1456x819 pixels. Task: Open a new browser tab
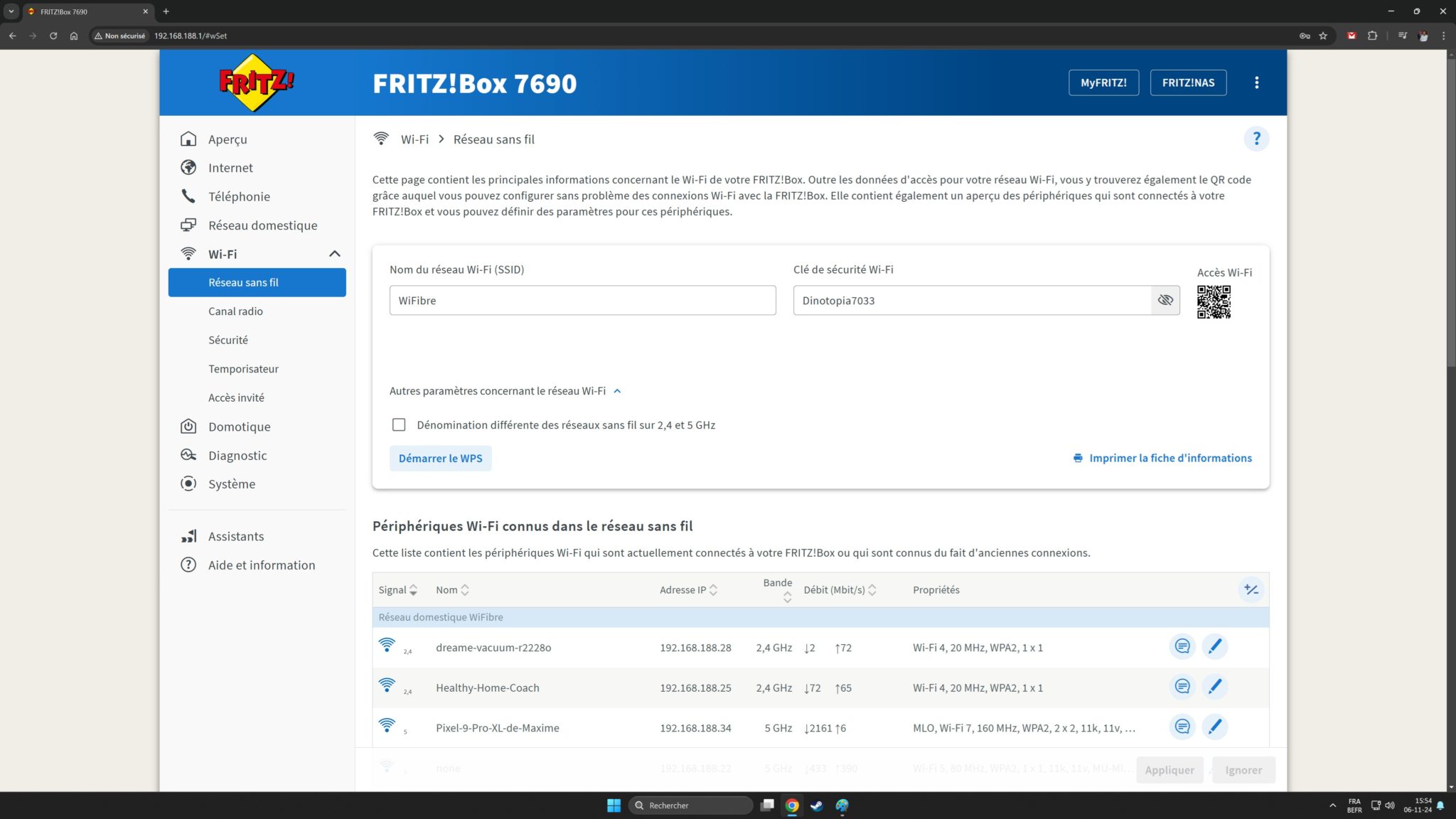point(166,11)
